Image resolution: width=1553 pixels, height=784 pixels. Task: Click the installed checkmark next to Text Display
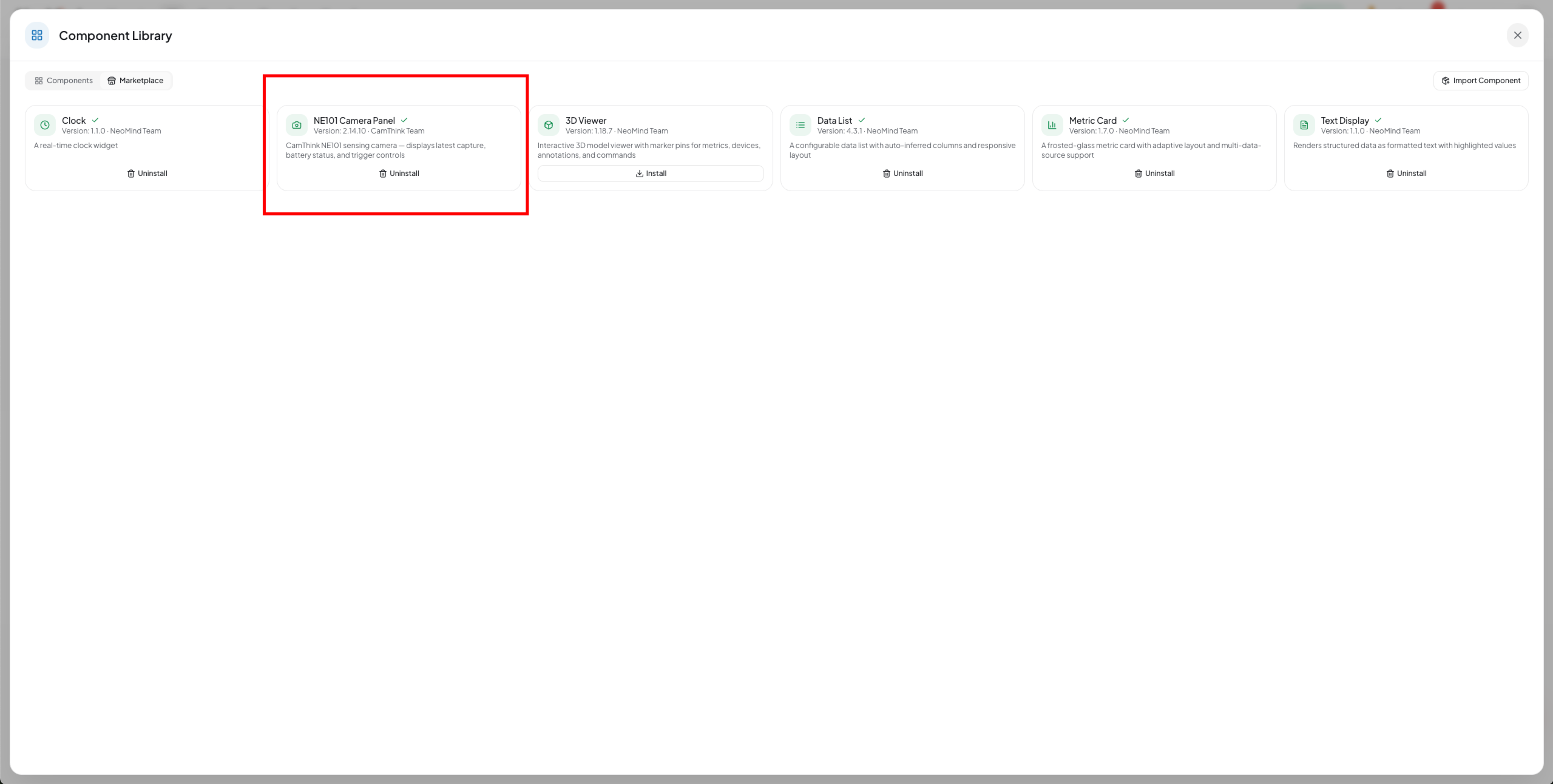(x=1378, y=120)
